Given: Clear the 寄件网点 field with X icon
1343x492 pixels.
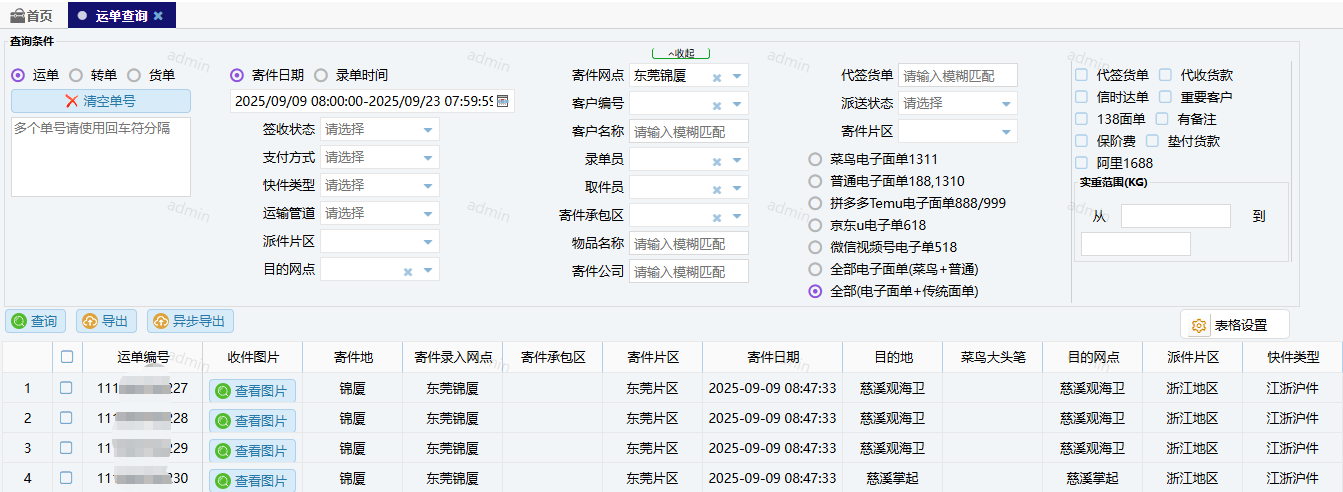Looking at the screenshot, I should [717, 77].
